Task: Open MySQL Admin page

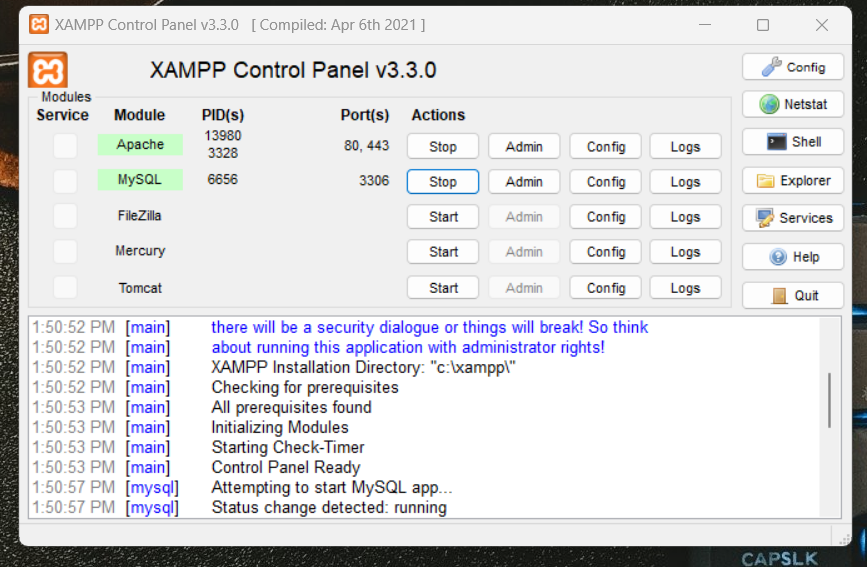Action: (524, 181)
